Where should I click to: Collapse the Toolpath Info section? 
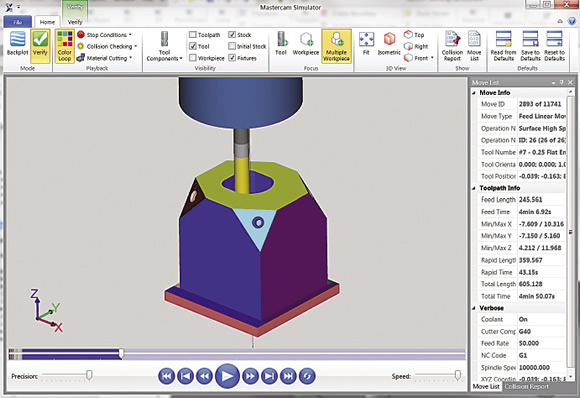click(x=474, y=188)
